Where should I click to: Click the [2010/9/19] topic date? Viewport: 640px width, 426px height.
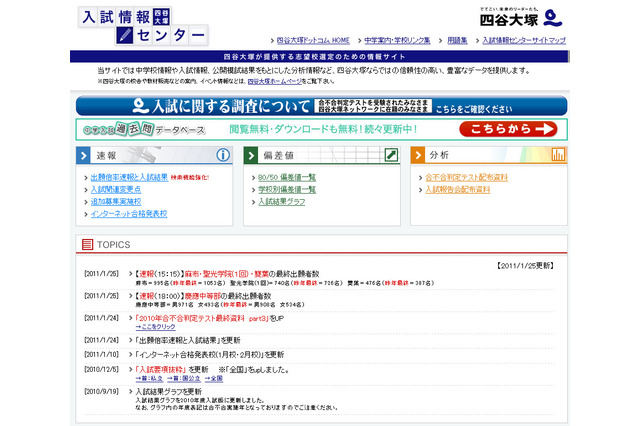click(x=101, y=391)
